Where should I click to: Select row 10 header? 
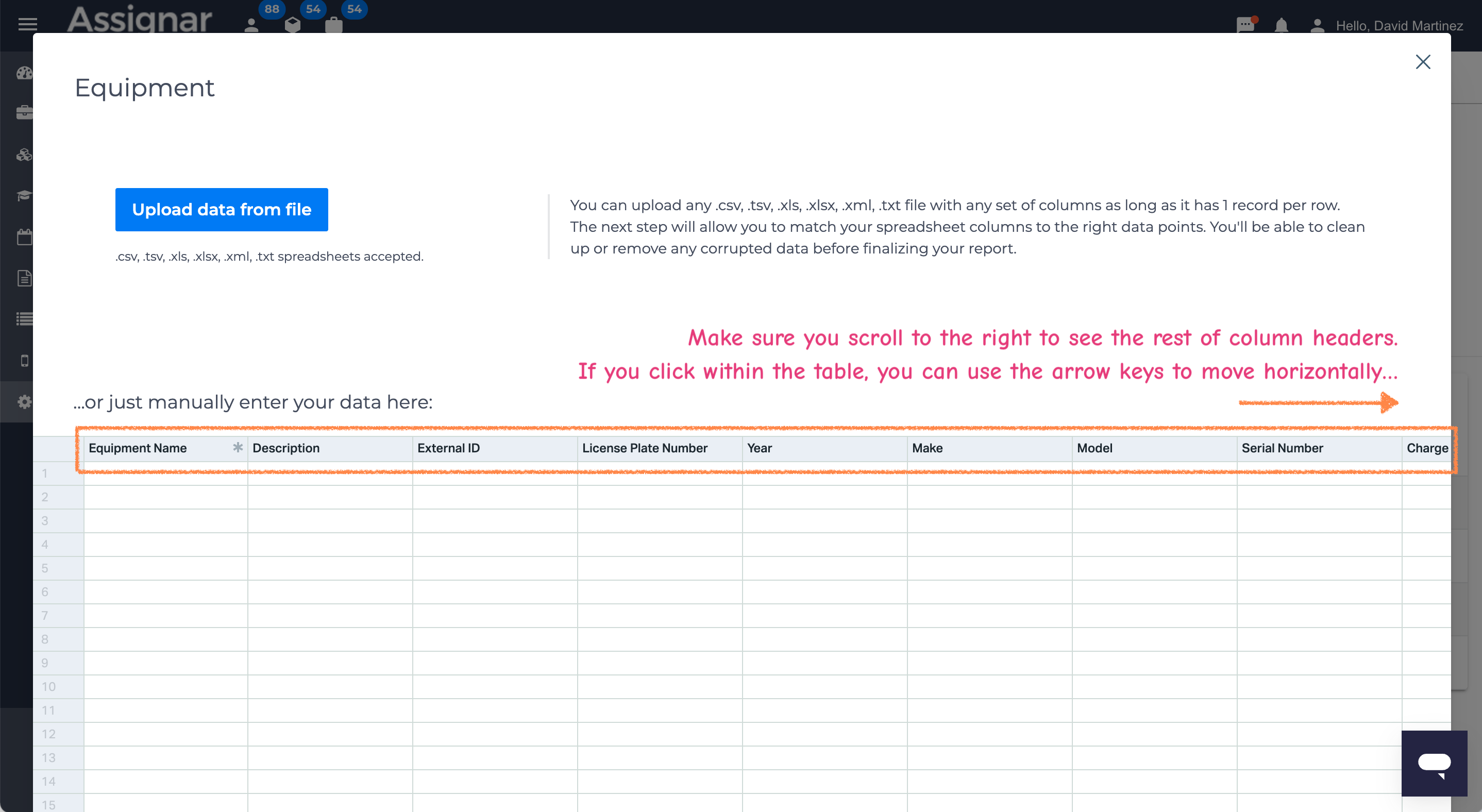(x=58, y=687)
